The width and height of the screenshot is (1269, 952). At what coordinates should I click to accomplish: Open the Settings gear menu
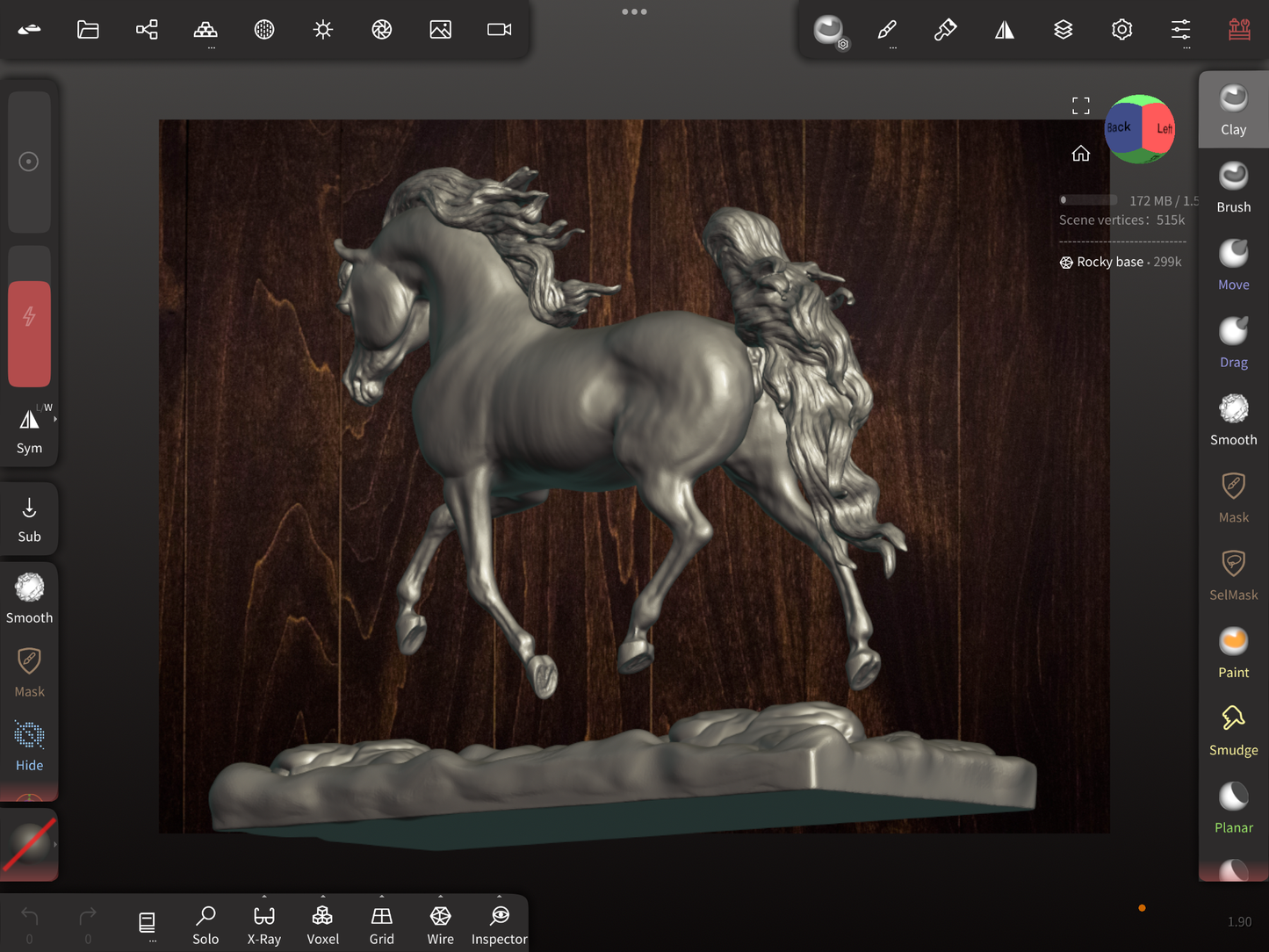(1121, 30)
